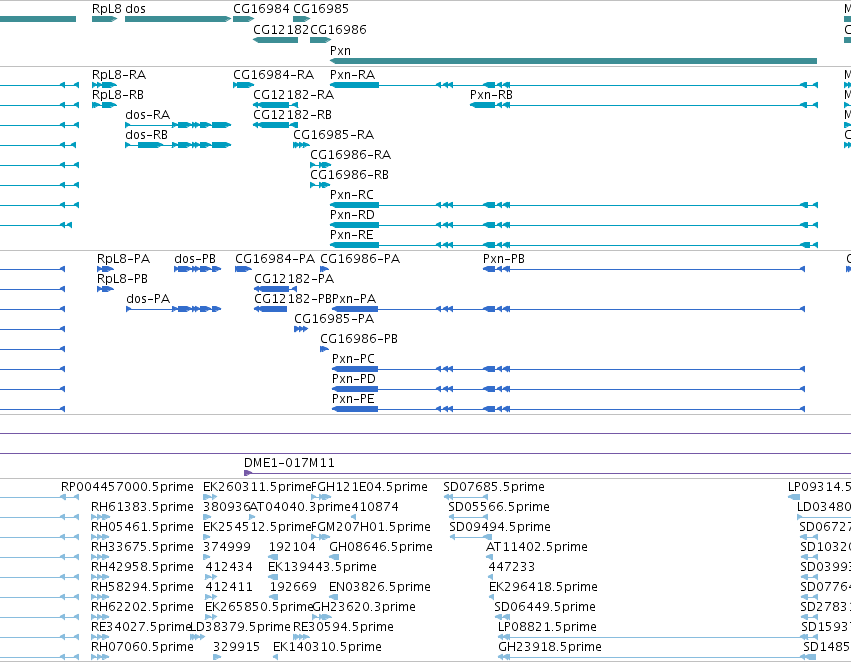Screen dimensions: 851x662
Task: Click the GH23918.5prime EST label
Action: (550, 647)
